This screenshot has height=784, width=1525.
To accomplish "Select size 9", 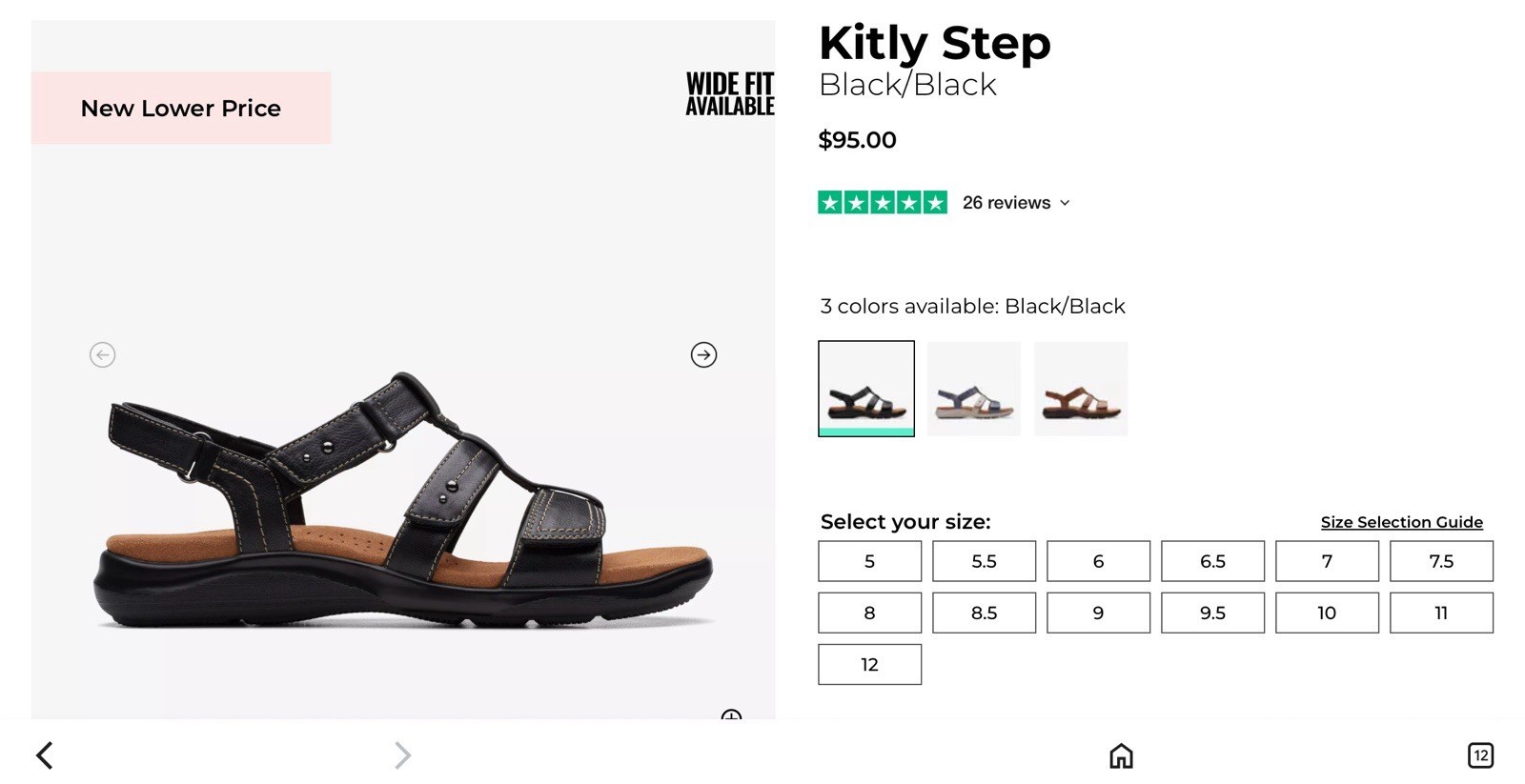I will [1098, 613].
